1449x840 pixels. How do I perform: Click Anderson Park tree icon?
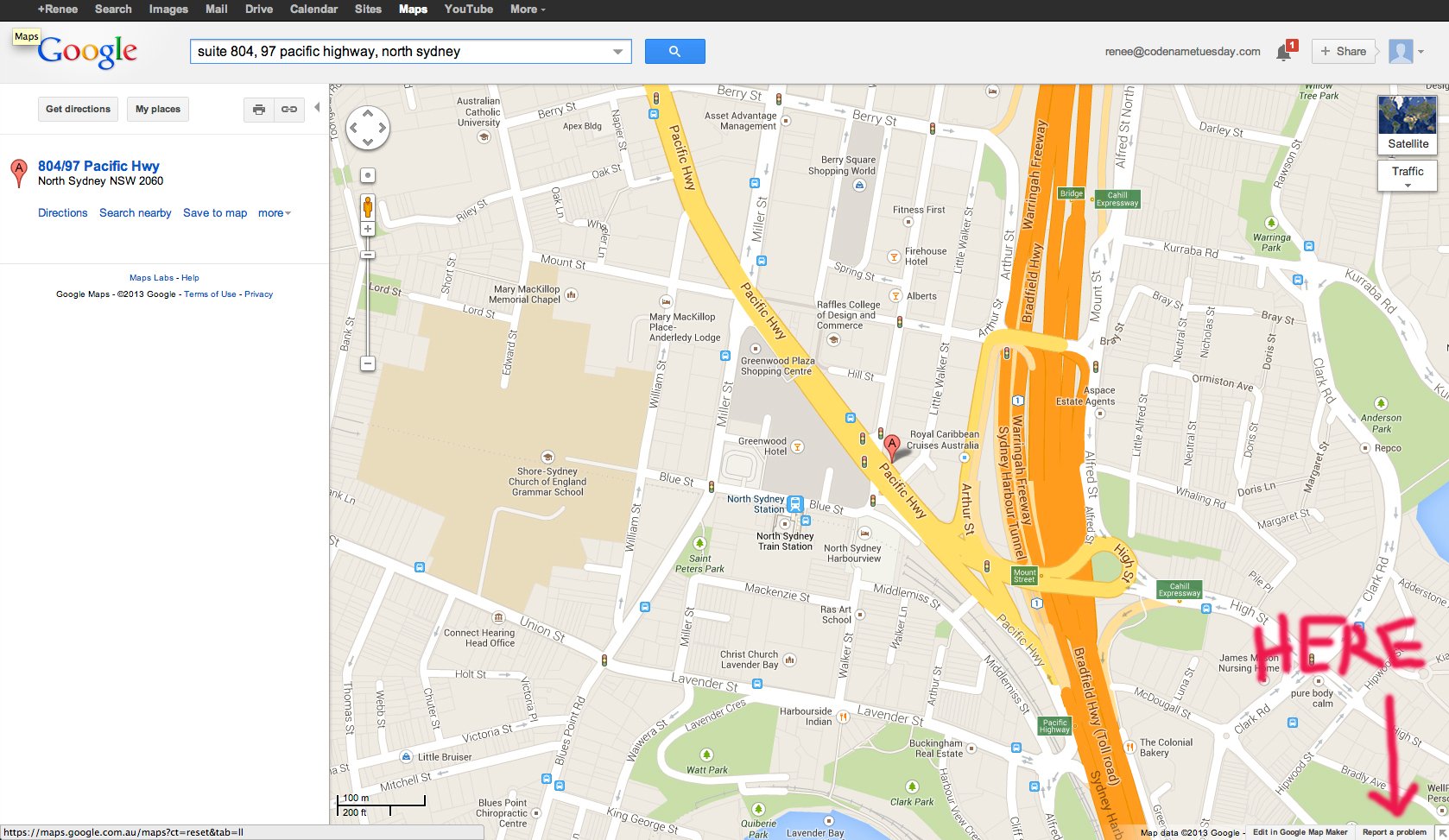click(1381, 403)
